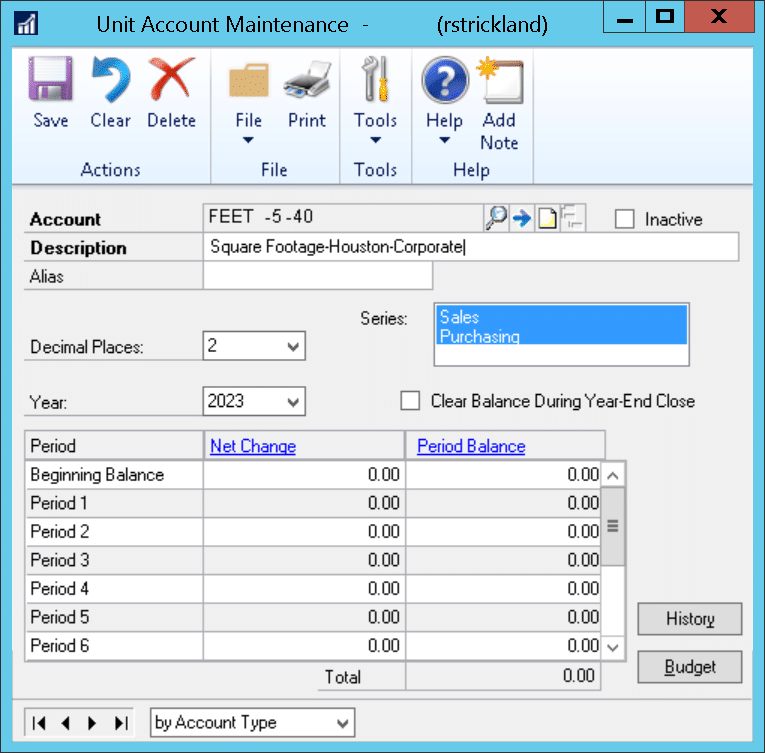This screenshot has width=765, height=753.
Task: Click the Save floppy disk icon
Action: pyautogui.click(x=50, y=79)
